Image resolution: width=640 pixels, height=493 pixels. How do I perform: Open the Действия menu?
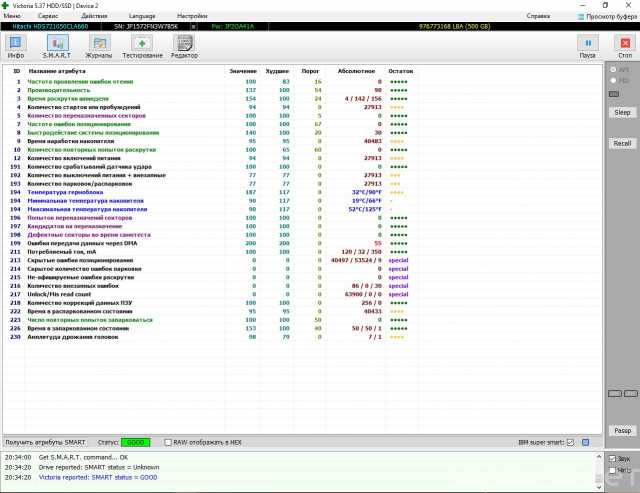coord(94,16)
